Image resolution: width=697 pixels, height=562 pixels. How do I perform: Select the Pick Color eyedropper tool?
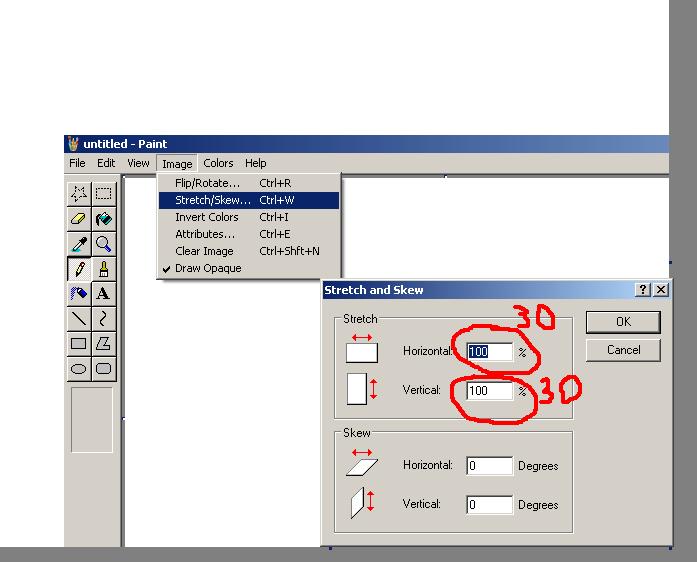tap(79, 244)
